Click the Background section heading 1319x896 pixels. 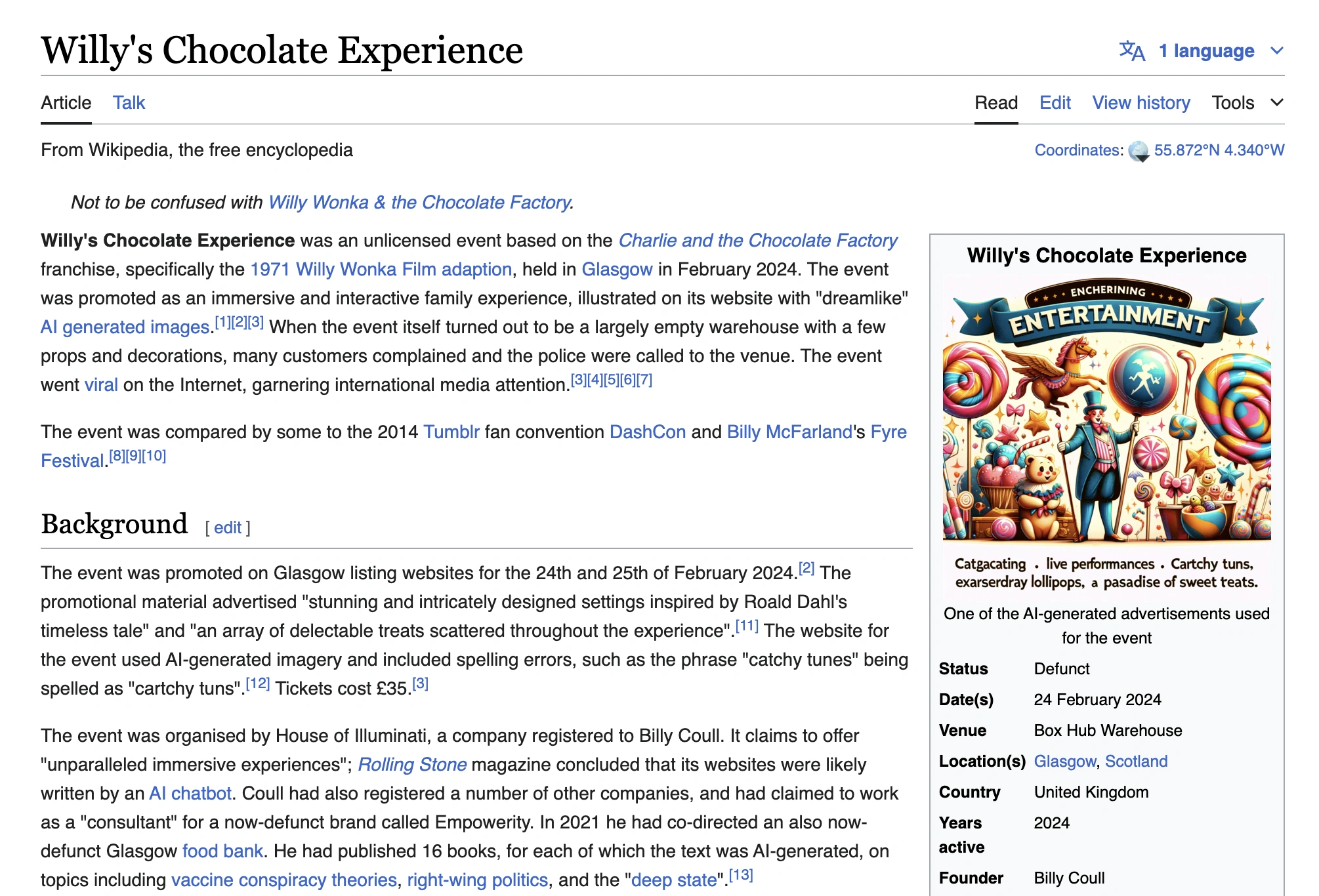pyautogui.click(x=114, y=524)
